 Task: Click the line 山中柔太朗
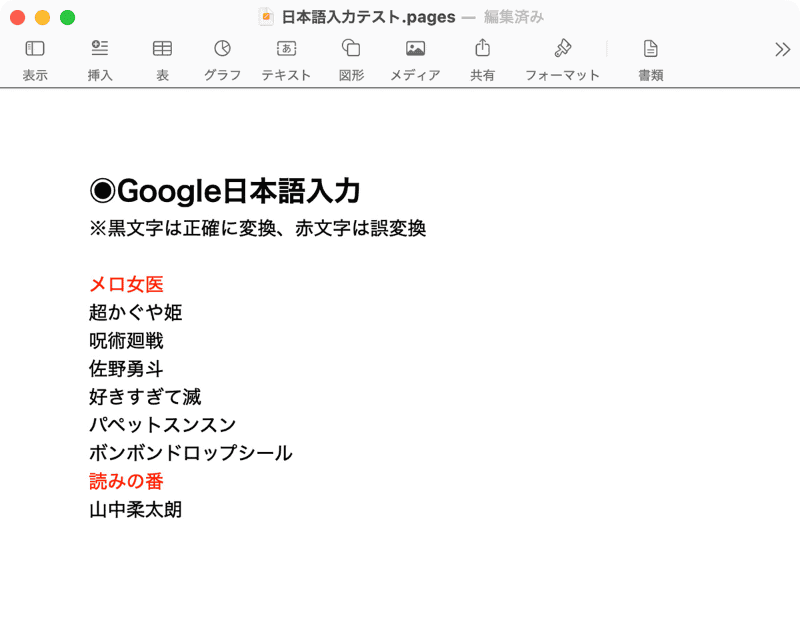136,509
